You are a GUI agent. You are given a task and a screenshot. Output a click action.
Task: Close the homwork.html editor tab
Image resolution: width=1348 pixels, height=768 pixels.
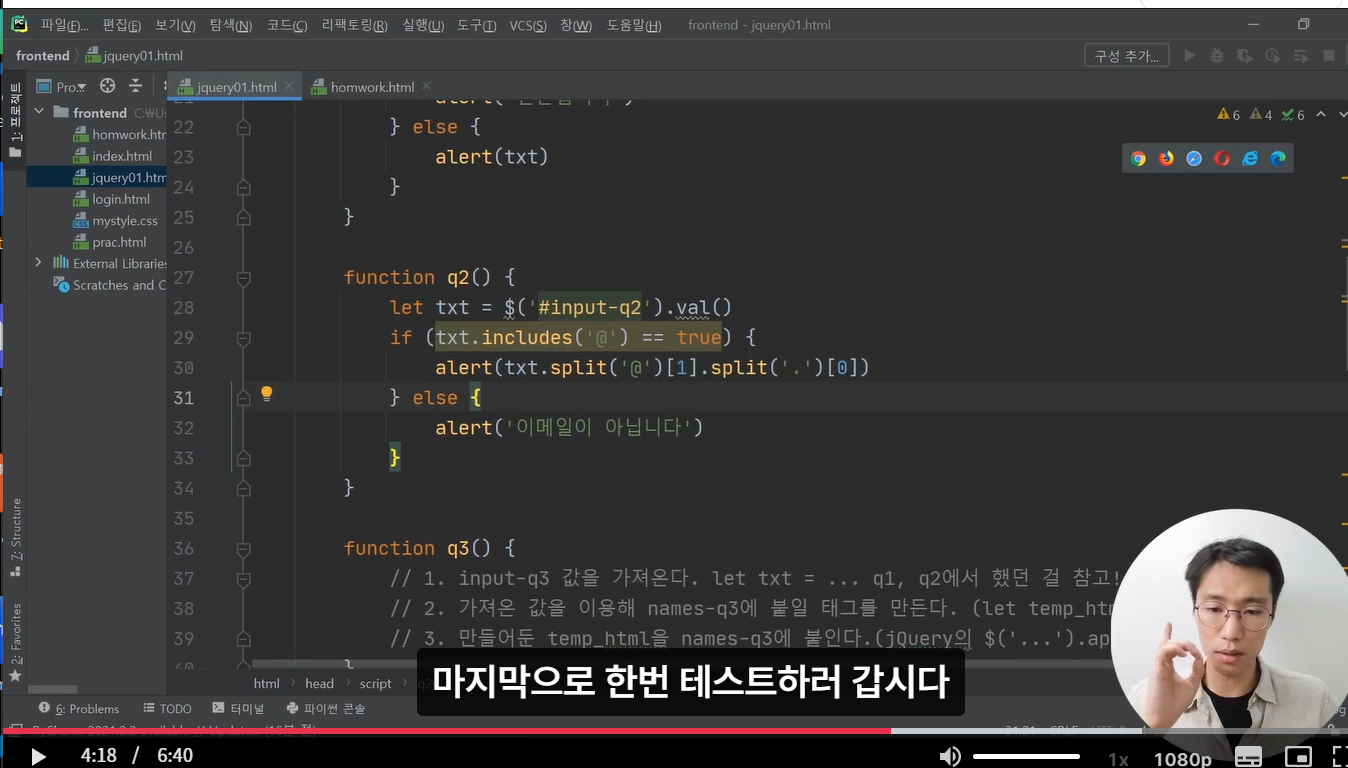point(427,87)
